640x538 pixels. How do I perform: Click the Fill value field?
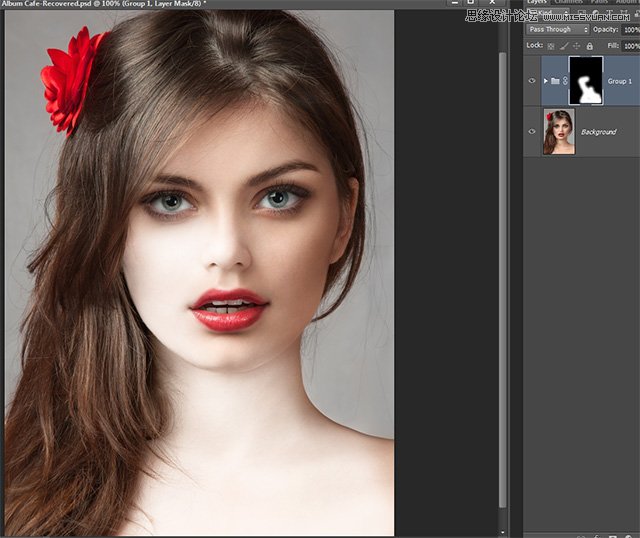click(631, 46)
